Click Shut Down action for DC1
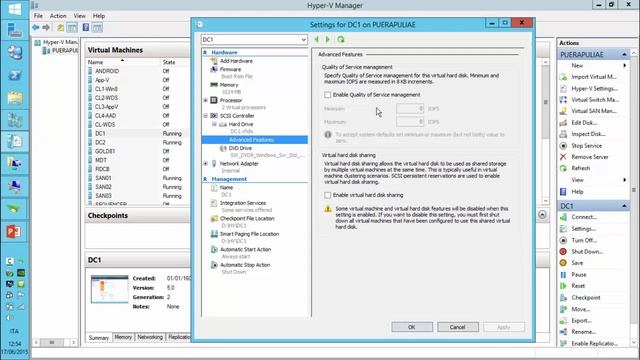640x360 pixels. pos(587,251)
